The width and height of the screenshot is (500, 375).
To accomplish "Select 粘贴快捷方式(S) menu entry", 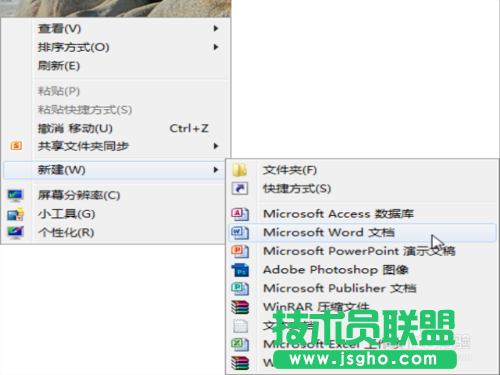I will click(116, 110).
